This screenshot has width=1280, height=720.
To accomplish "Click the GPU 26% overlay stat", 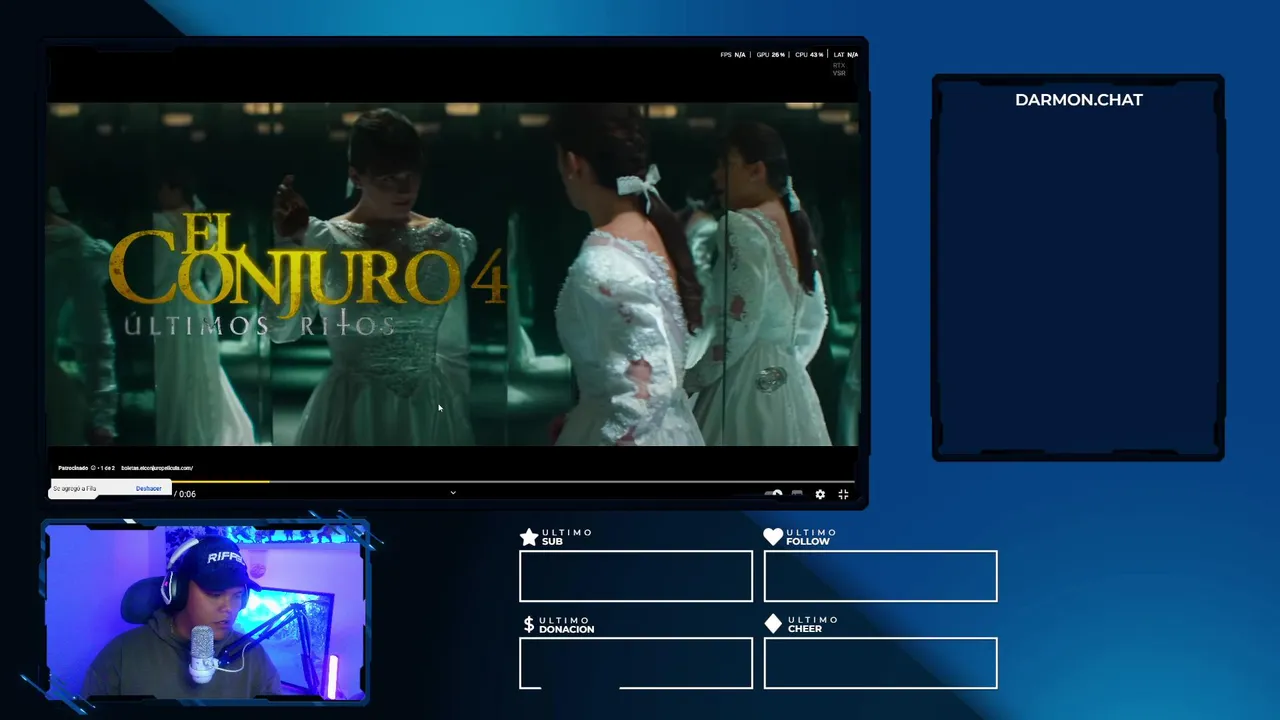I will tap(770, 55).
